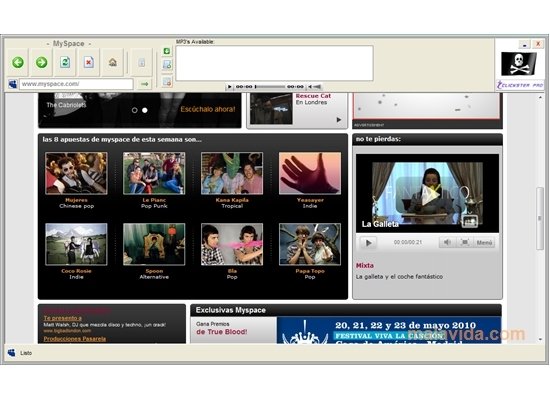Screen dimensions: 550x400
Task: Click the Listo status text
Action: tap(26, 353)
